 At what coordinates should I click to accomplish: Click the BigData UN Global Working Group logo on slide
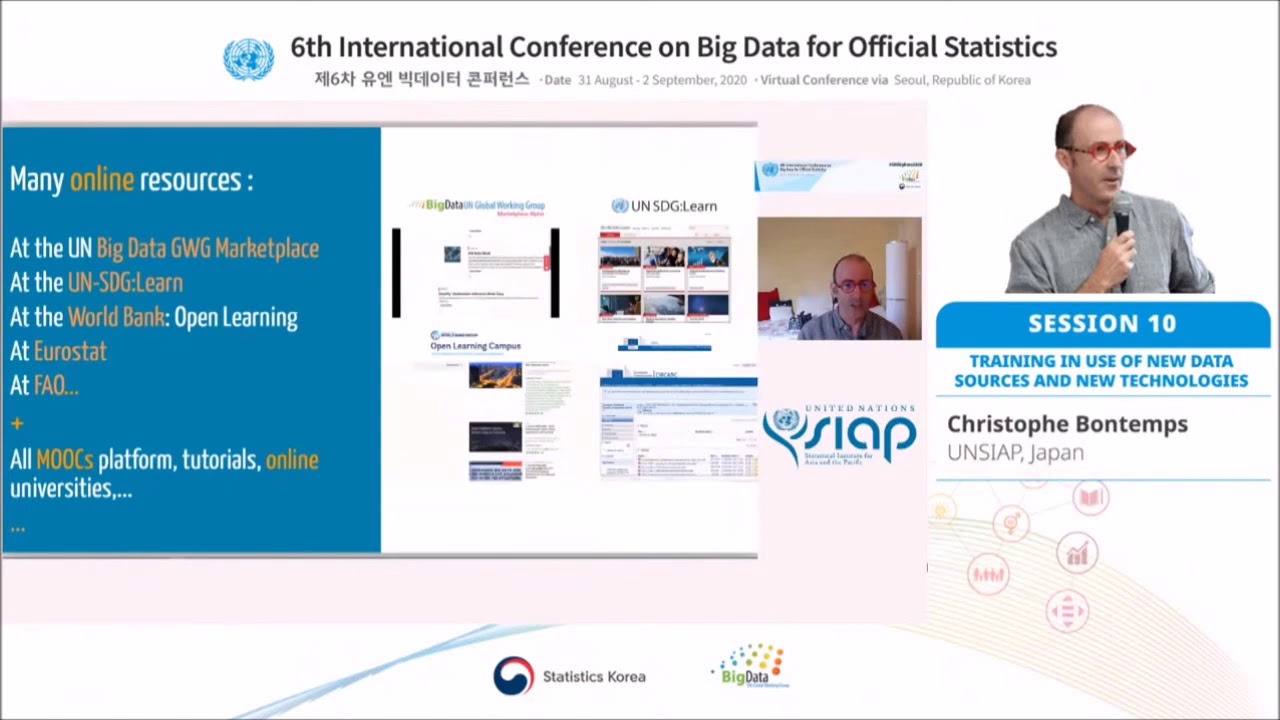point(476,206)
